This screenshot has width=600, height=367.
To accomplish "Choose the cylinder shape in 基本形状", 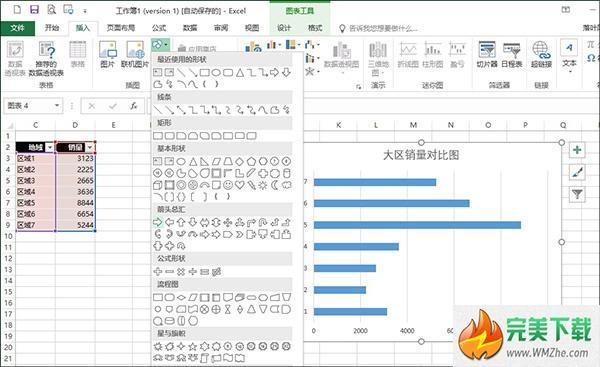I will [287, 173].
